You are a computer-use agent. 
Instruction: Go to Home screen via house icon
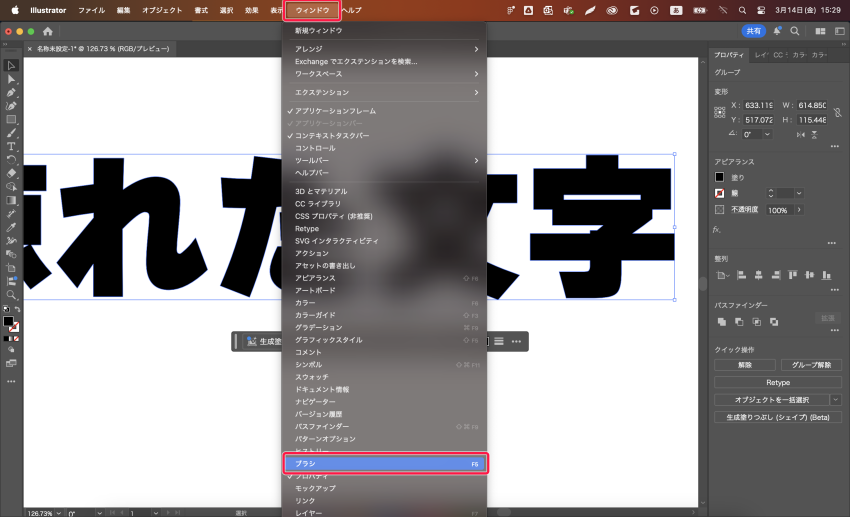pyautogui.click(x=48, y=31)
